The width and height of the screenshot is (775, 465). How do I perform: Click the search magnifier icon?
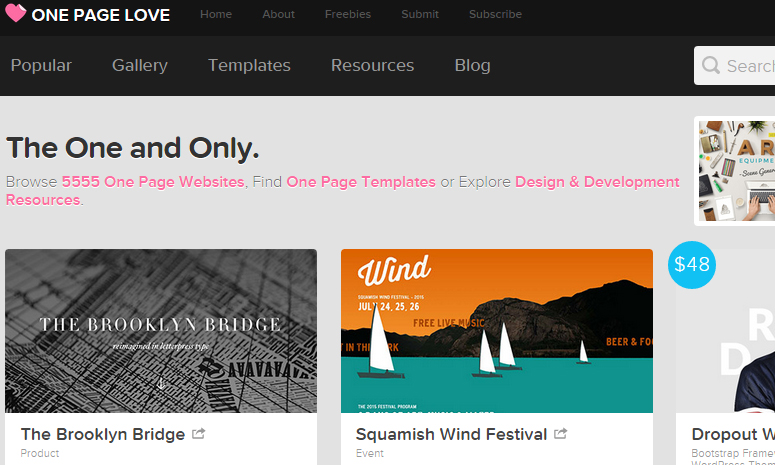tap(711, 65)
